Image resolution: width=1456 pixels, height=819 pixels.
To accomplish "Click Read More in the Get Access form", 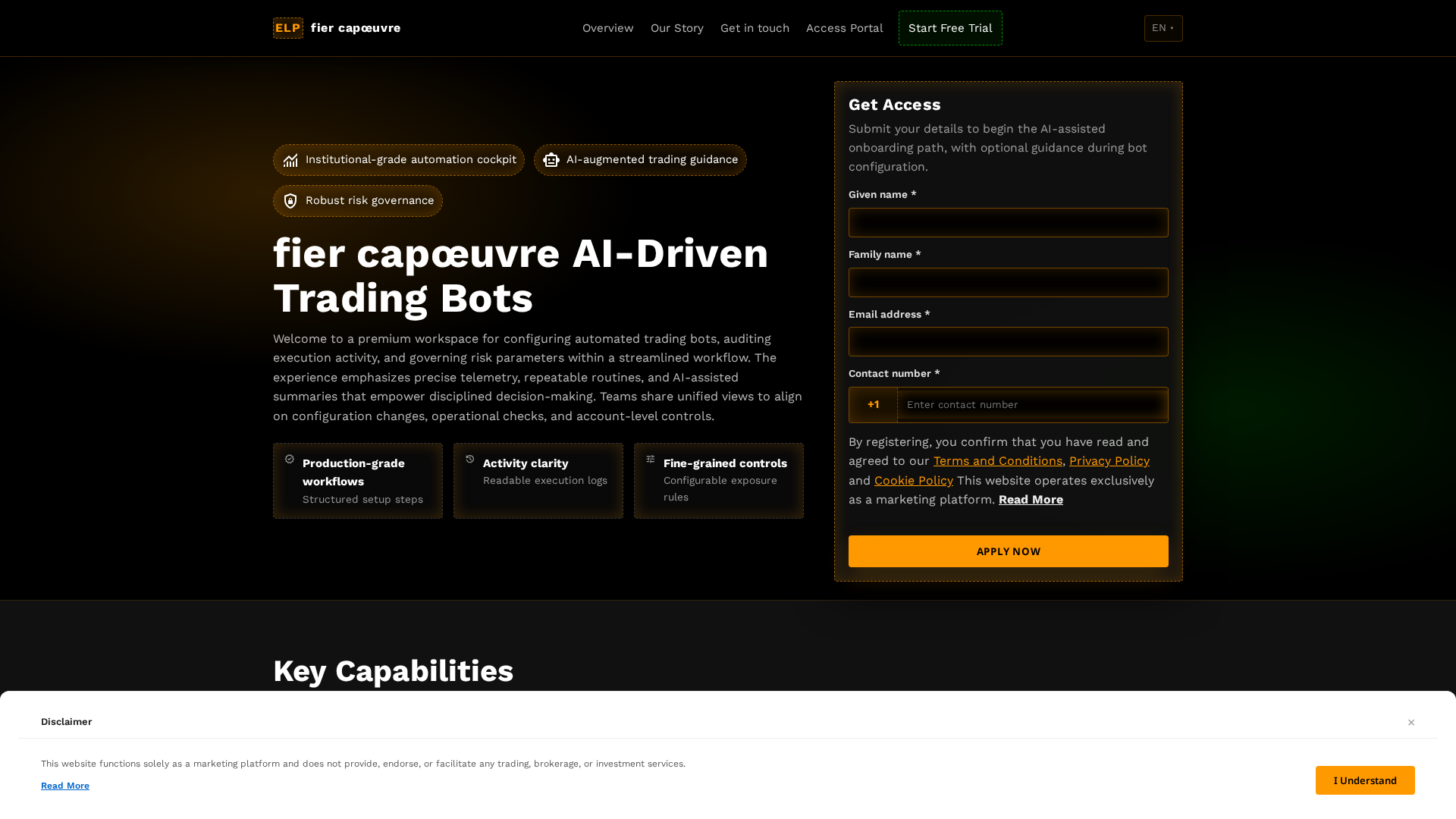I will click(1031, 500).
